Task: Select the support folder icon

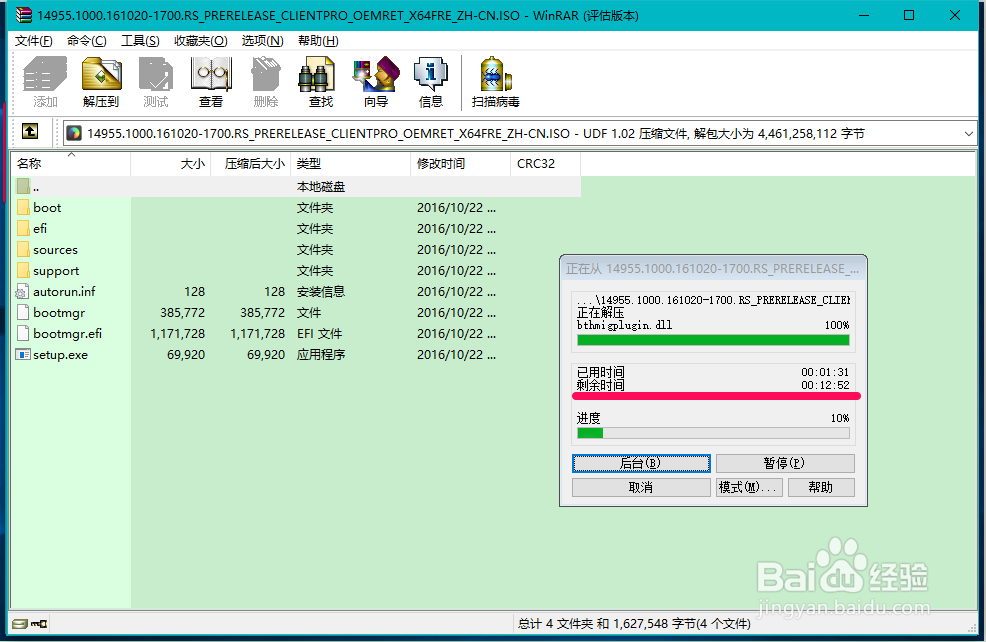Action: tap(23, 270)
